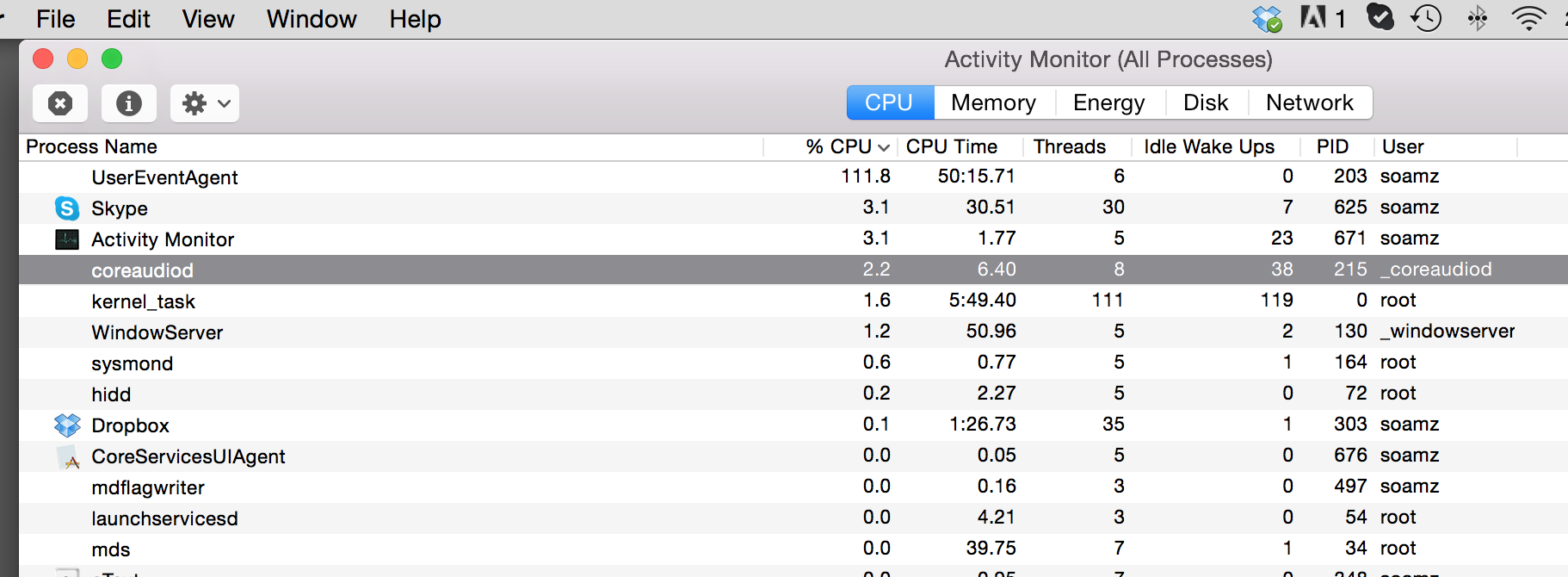
Task: Open the Window menu
Action: [x=312, y=19]
